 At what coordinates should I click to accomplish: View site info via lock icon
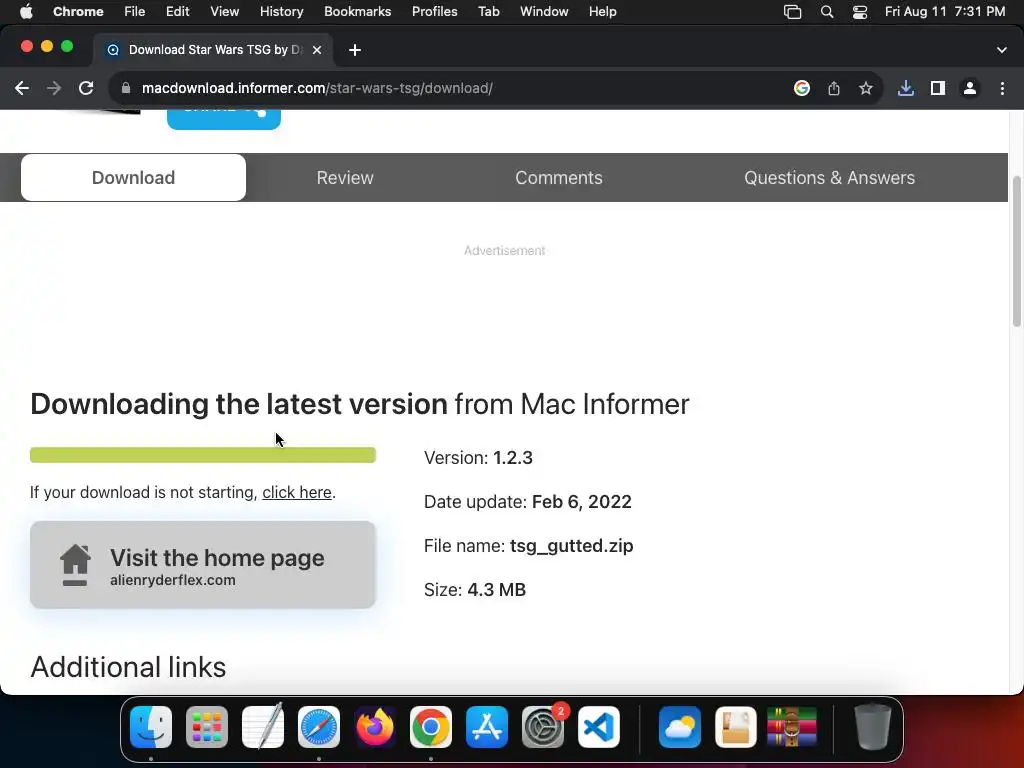126,88
